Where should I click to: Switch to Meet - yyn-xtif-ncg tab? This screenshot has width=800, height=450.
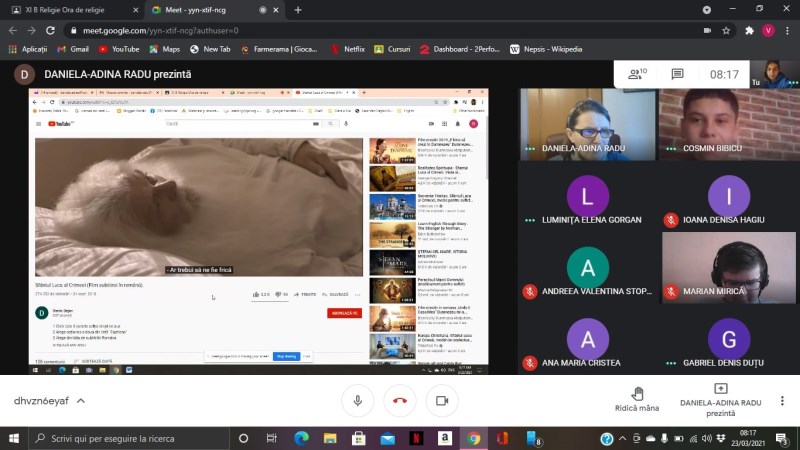coord(213,10)
